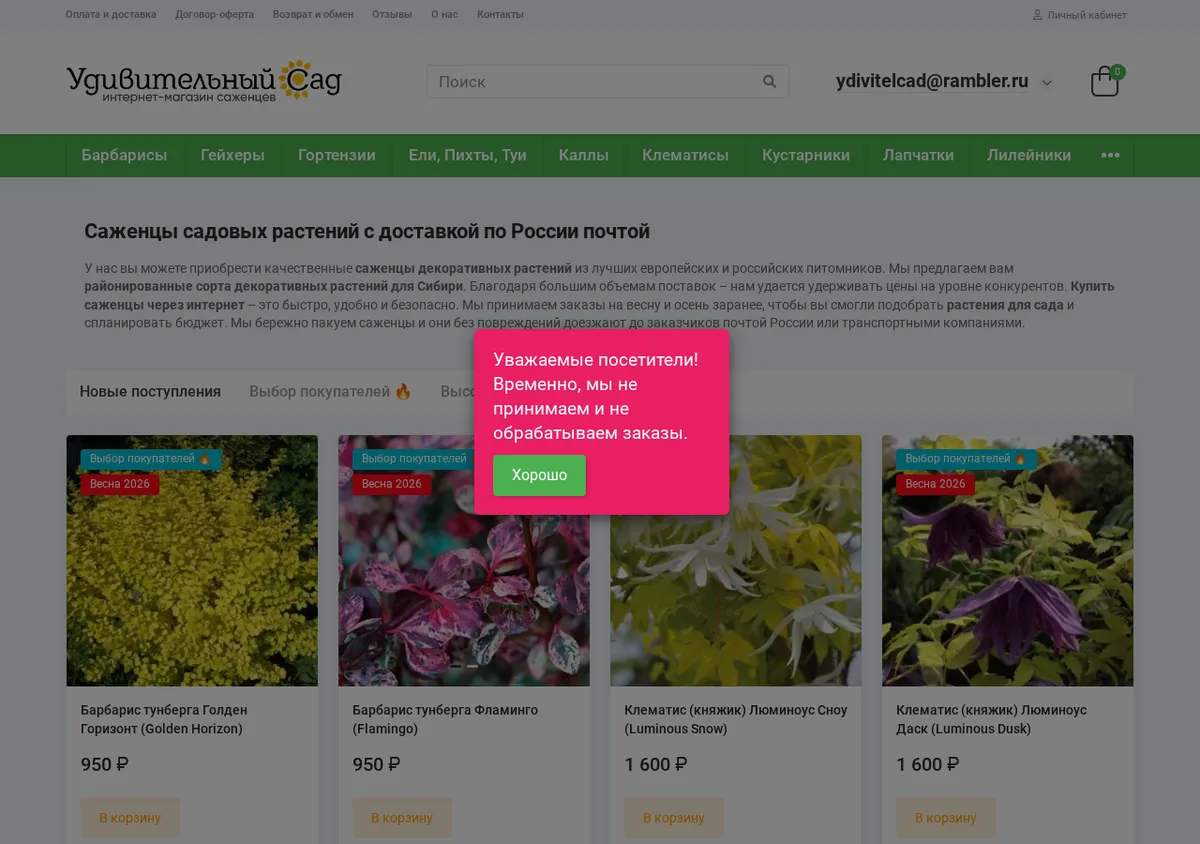Click into the Поиск search field
The image size is (1200, 844).
tap(595, 82)
